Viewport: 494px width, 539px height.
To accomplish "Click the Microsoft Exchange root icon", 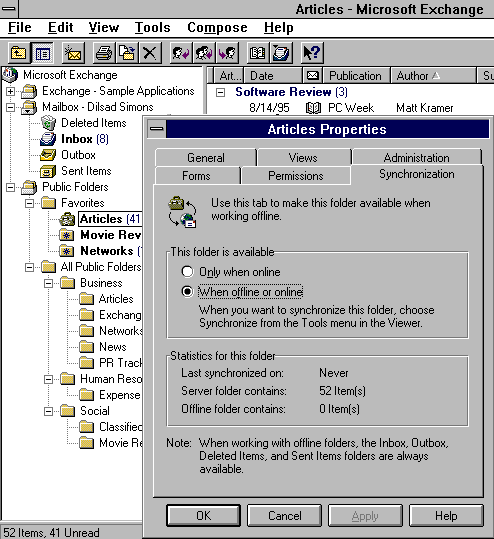I will pyautogui.click(x=10, y=75).
